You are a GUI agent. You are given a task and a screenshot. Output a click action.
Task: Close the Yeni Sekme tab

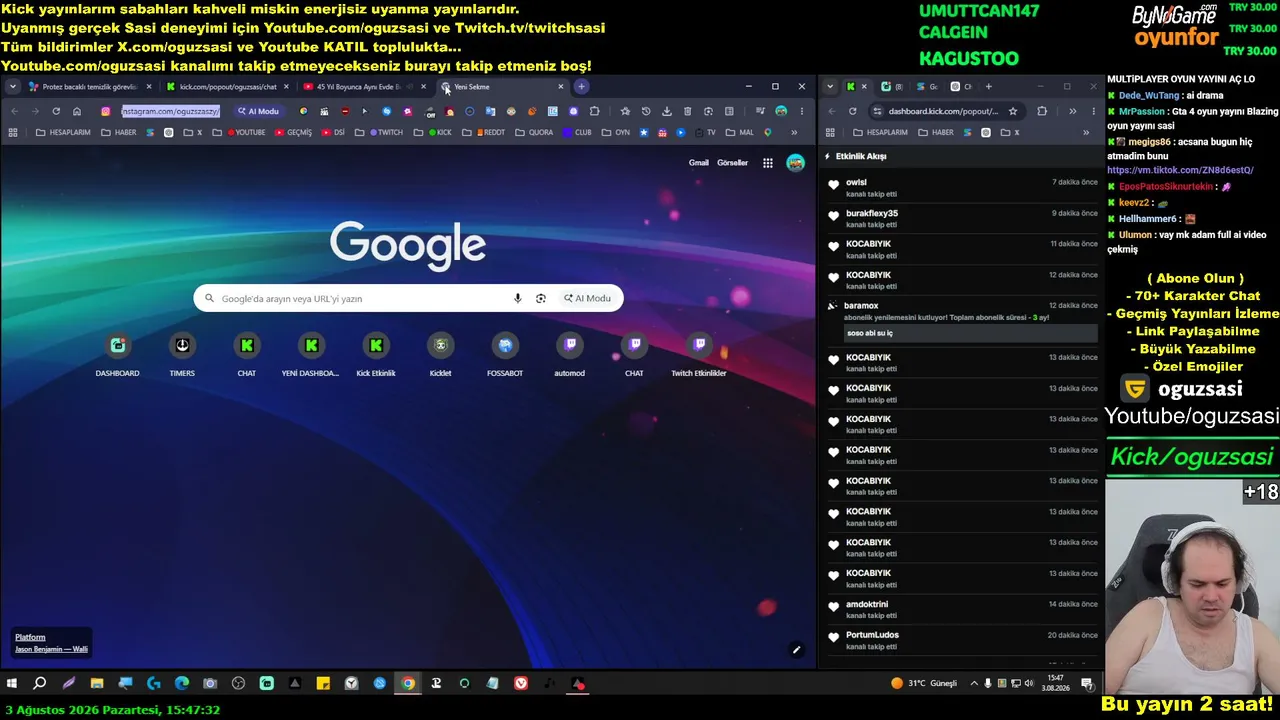click(x=560, y=87)
